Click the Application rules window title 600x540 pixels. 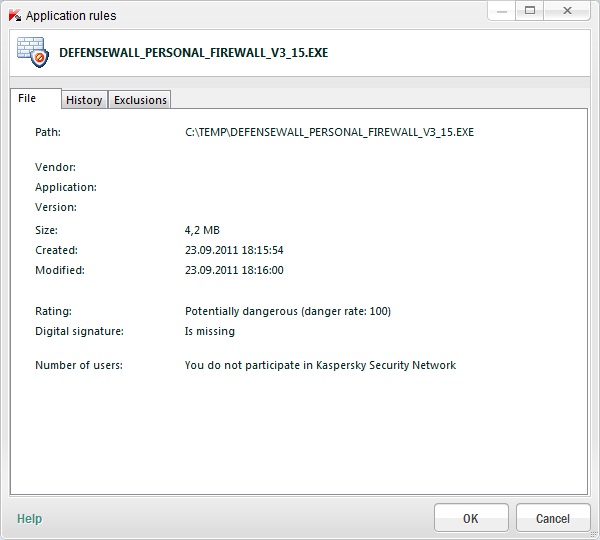tap(71, 16)
